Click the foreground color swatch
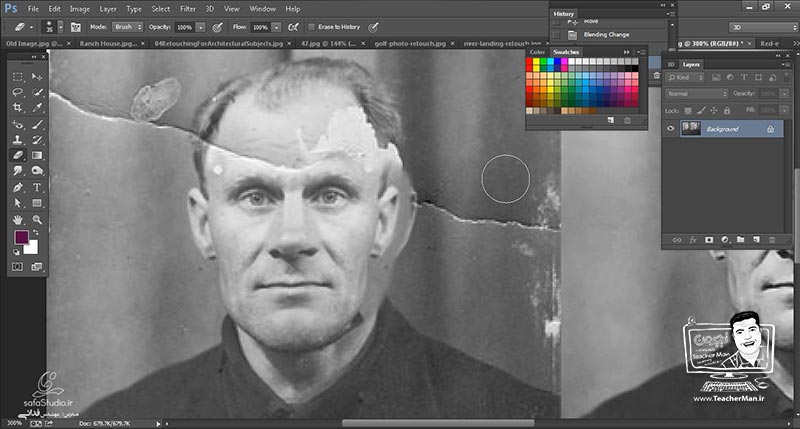Screen dimensions: 800x429 (21, 237)
